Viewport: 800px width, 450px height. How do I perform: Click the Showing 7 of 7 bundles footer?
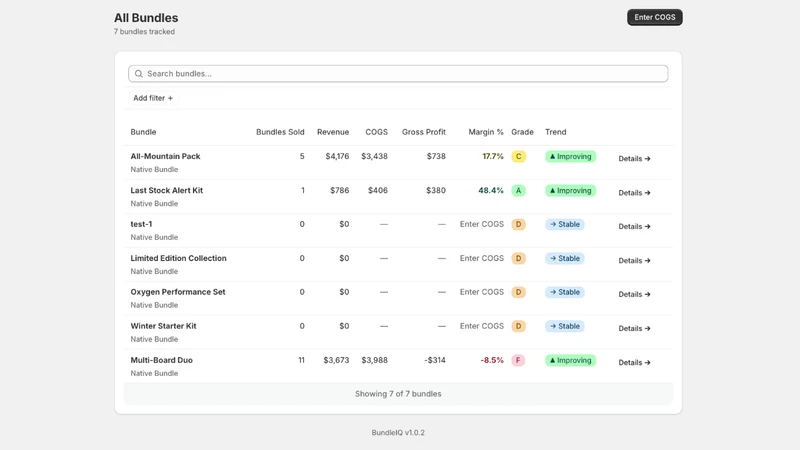(398, 394)
